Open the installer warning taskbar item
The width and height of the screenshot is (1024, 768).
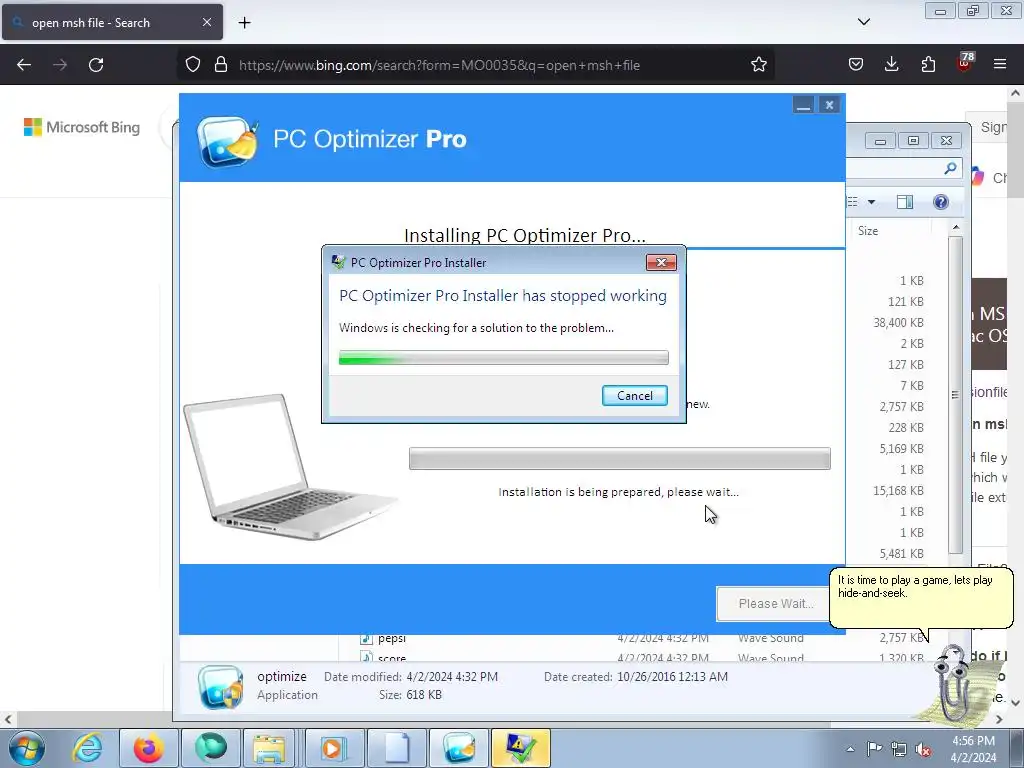[x=520, y=748]
